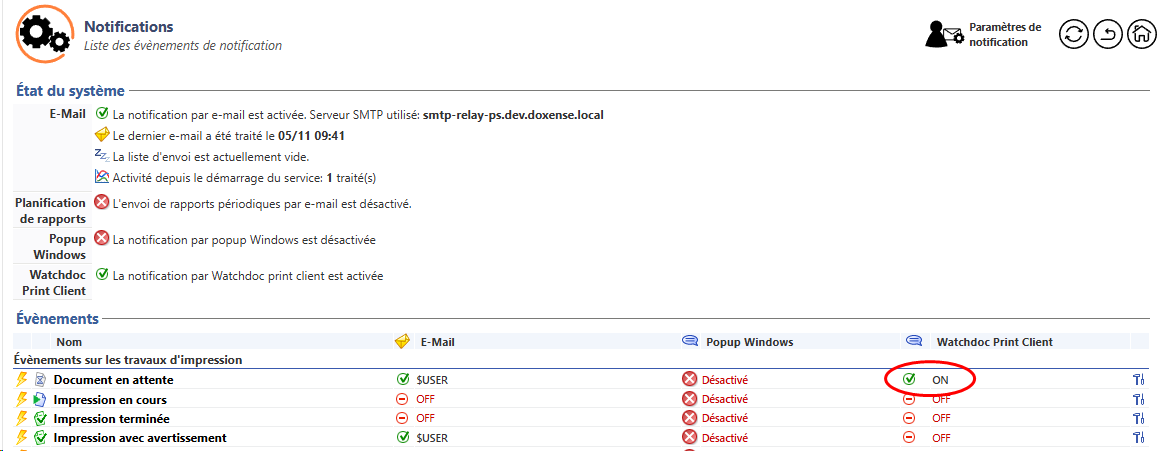Click the E-Mail column header

(437, 342)
